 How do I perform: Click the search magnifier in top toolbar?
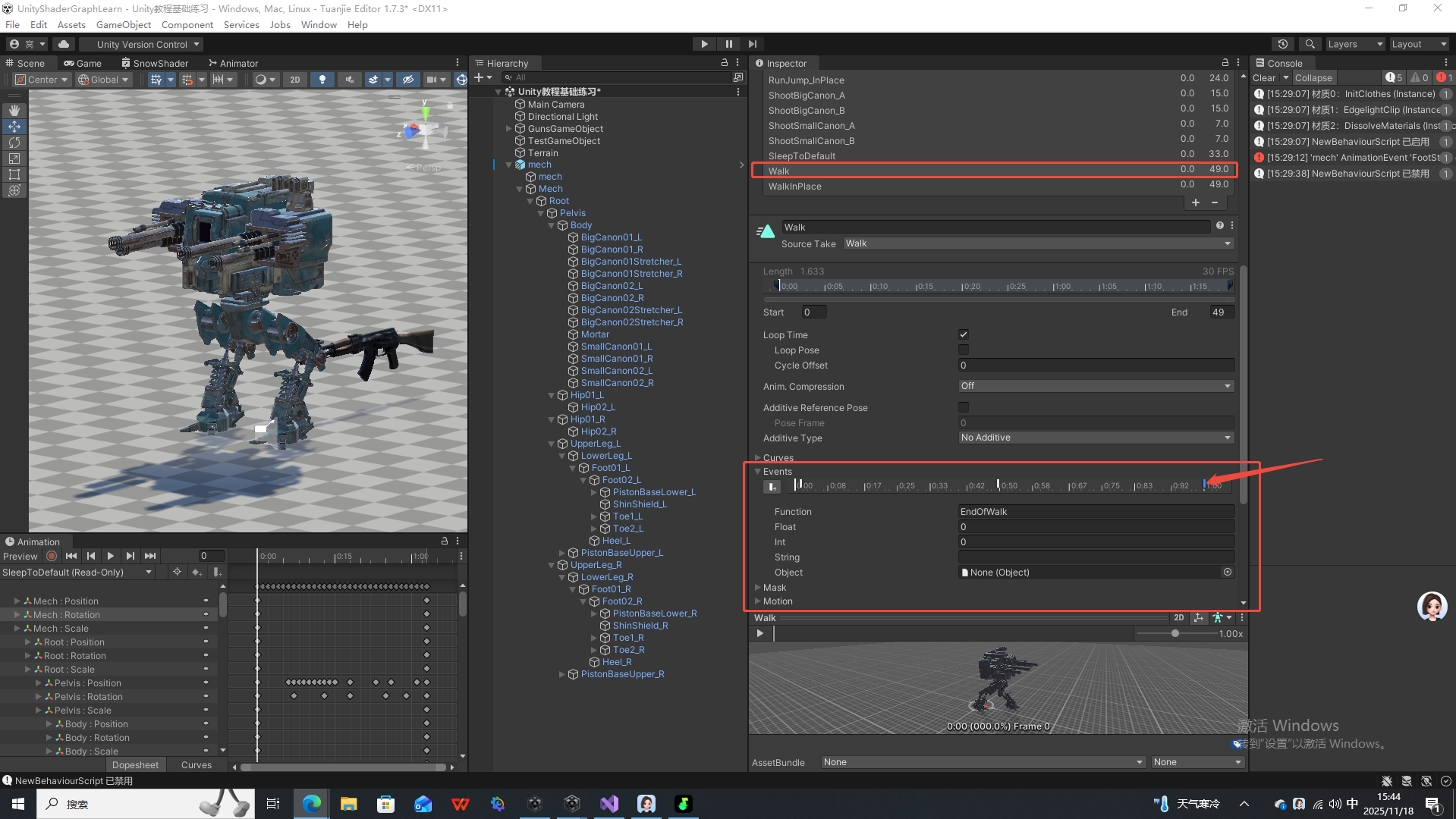[1310, 44]
